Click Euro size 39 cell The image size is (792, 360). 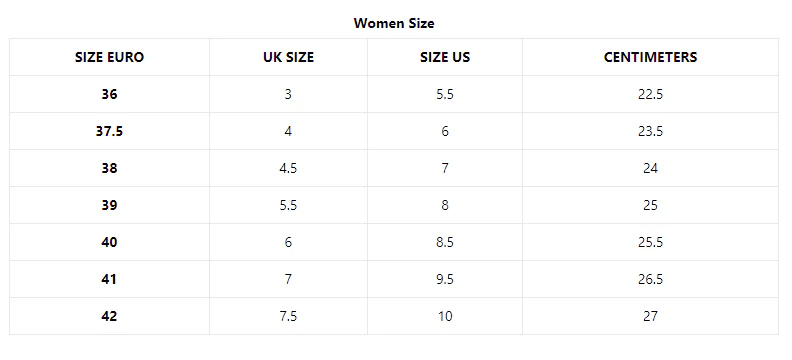click(x=110, y=205)
